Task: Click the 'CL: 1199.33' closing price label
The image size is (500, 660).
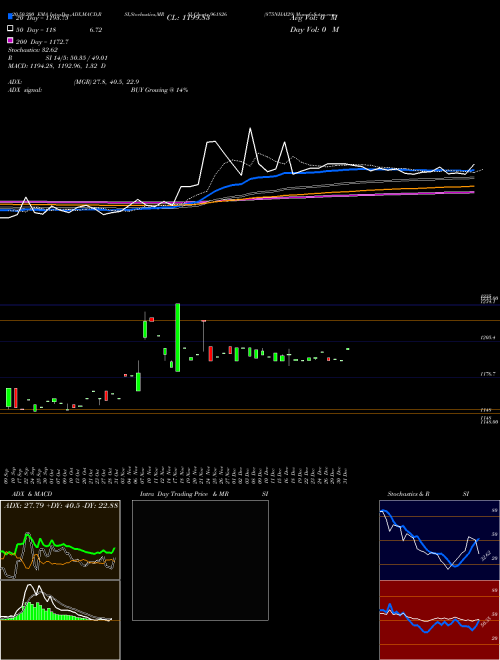Action: pyautogui.click(x=189, y=18)
